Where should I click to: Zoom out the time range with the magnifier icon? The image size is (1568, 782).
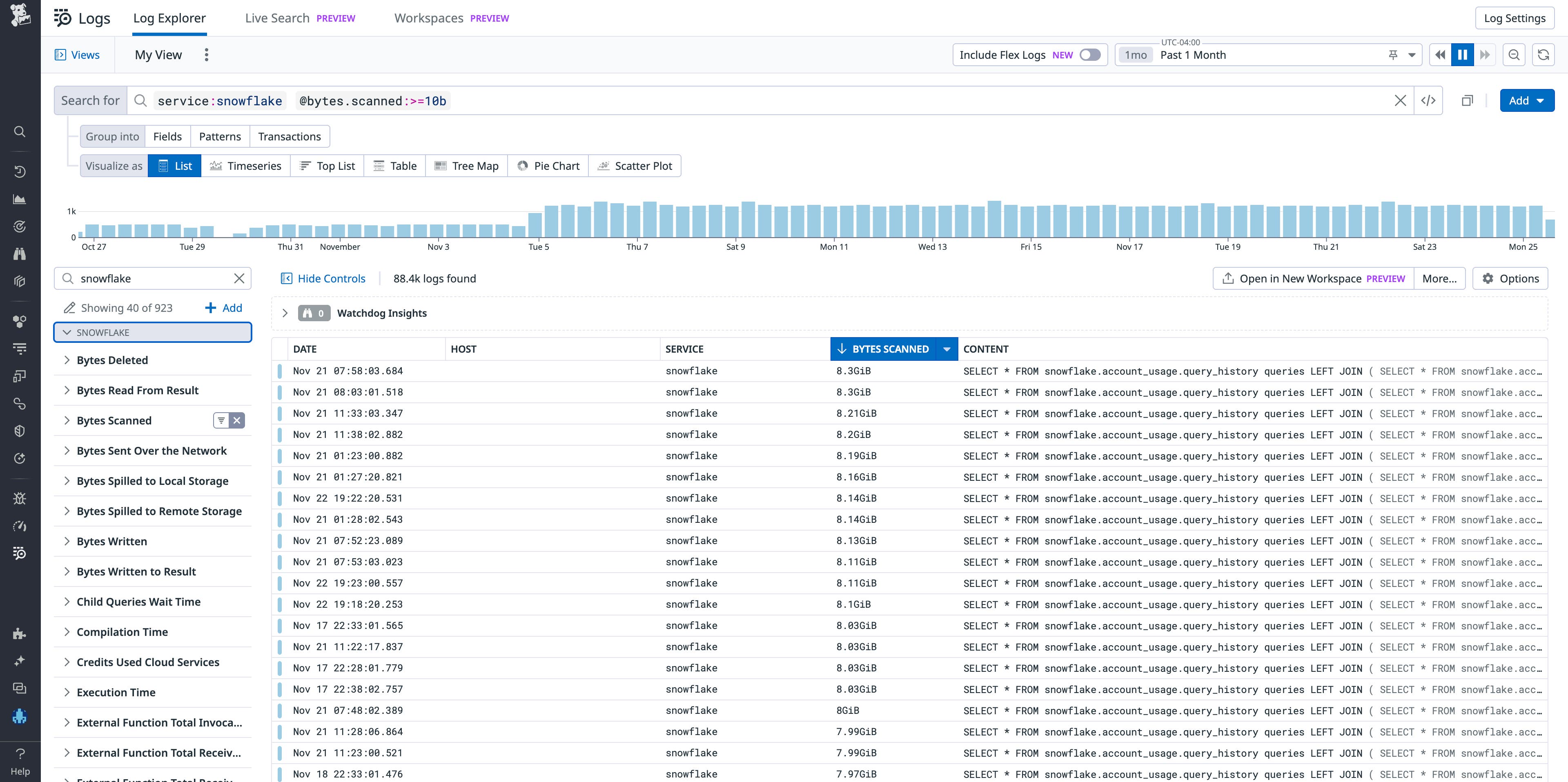pos(1515,55)
